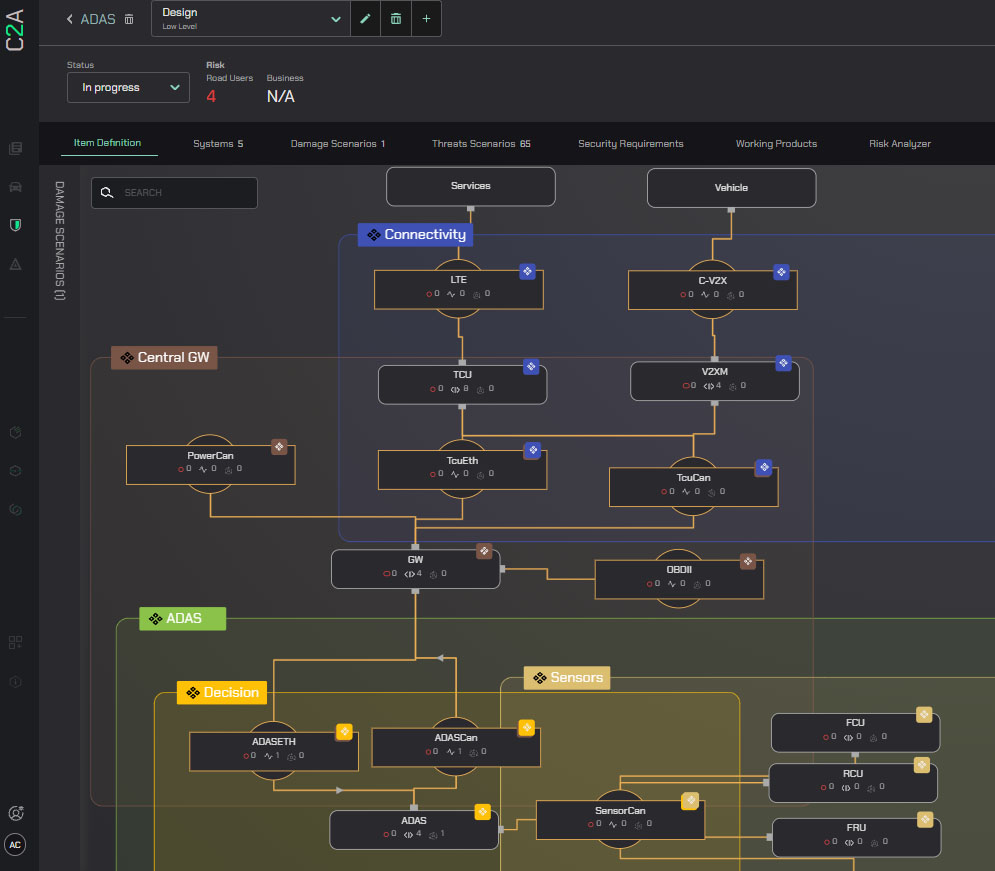Click the SEARCH input field
995x871 pixels.
pyautogui.click(x=175, y=193)
